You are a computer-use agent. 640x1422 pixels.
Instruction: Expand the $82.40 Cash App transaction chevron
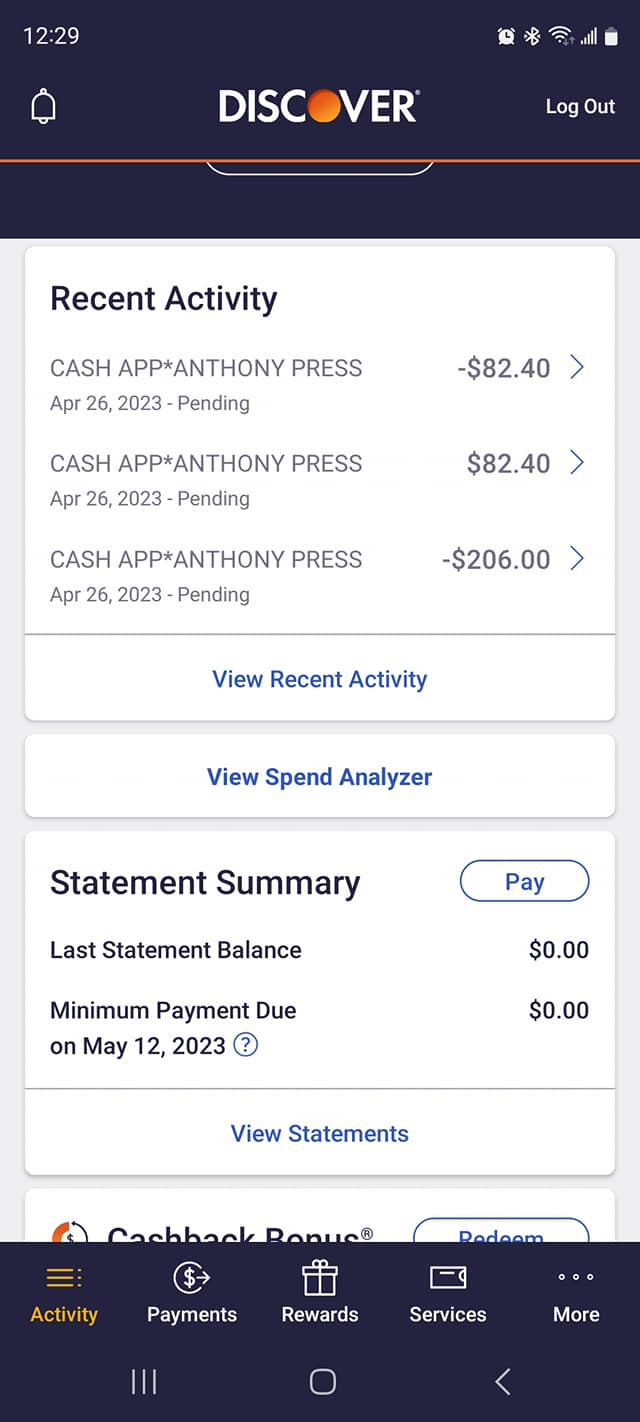(x=577, y=463)
